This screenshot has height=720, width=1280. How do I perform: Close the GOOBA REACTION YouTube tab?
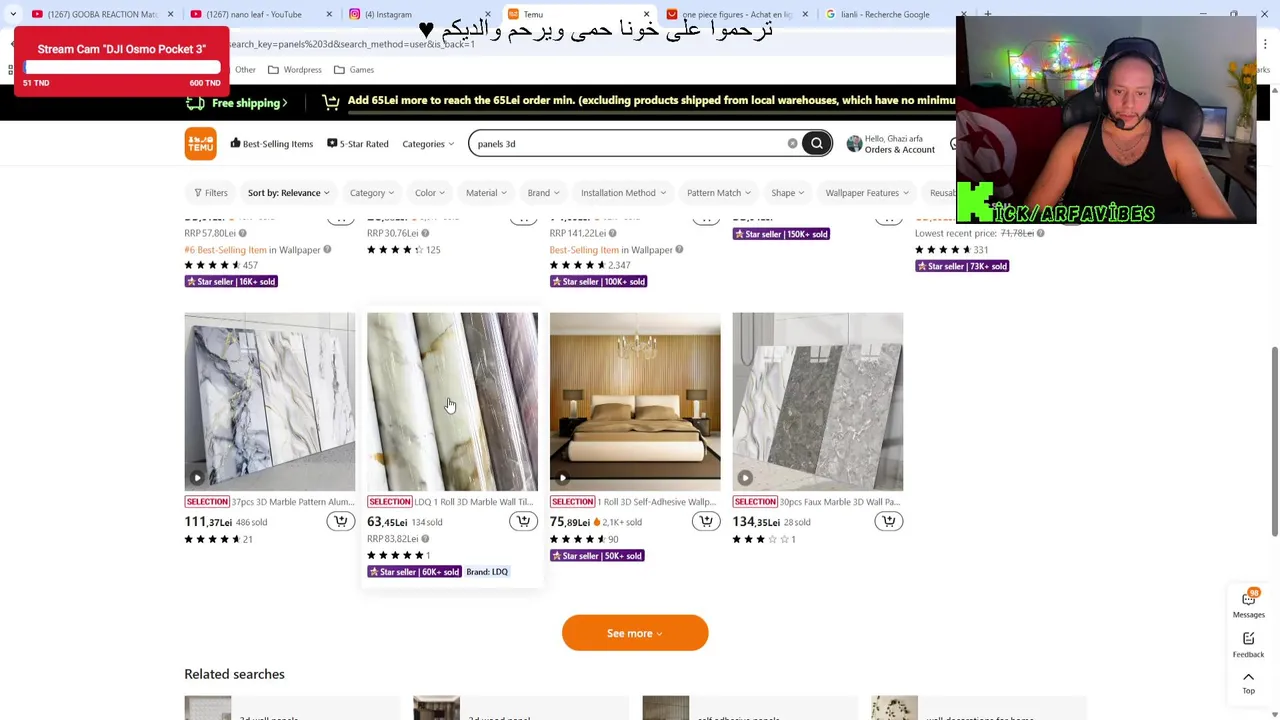[x=170, y=14]
